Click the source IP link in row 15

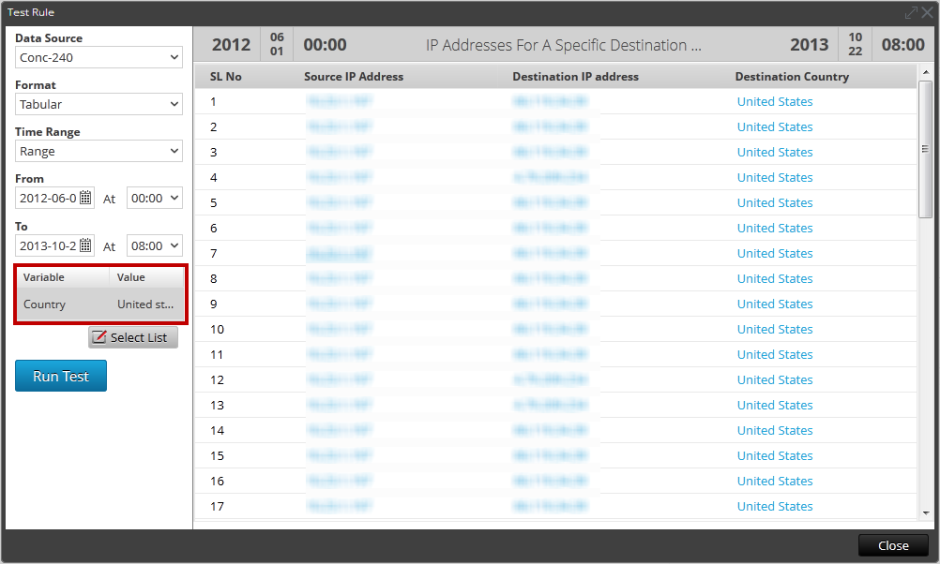[x=339, y=456]
